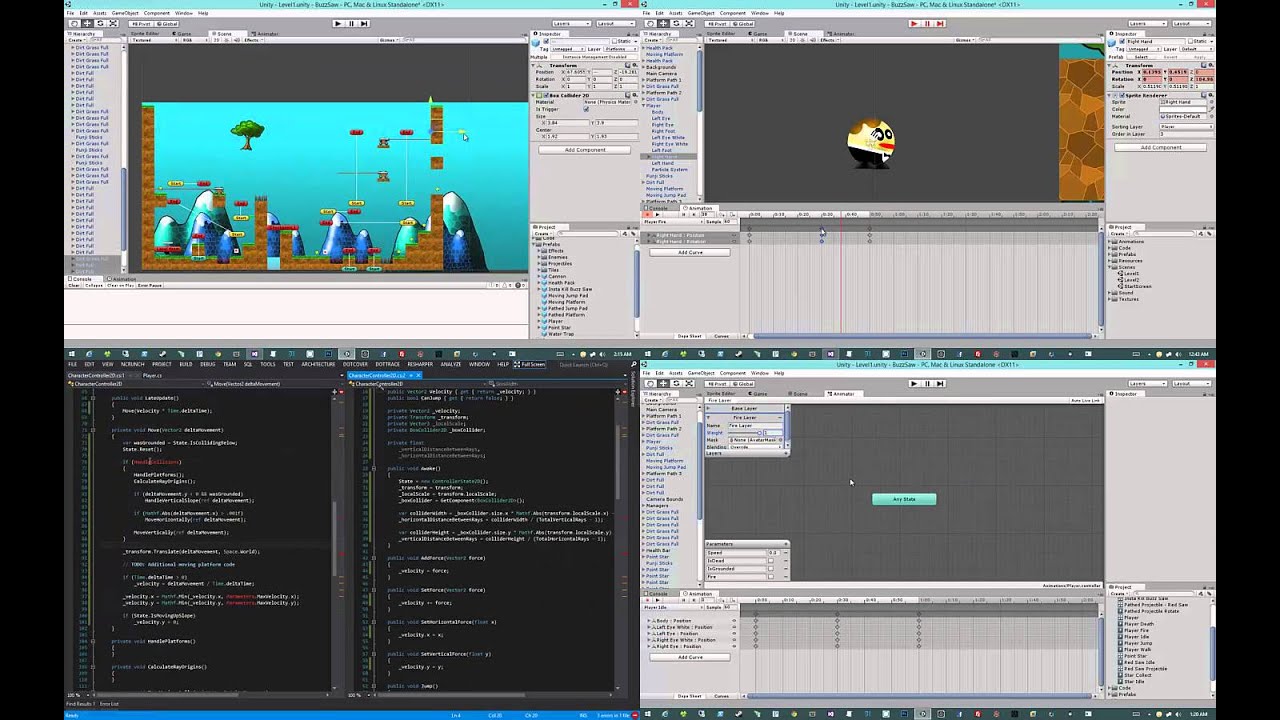
Task: Toggle Clear on Play in top-left Unity console
Action: (x=119, y=285)
